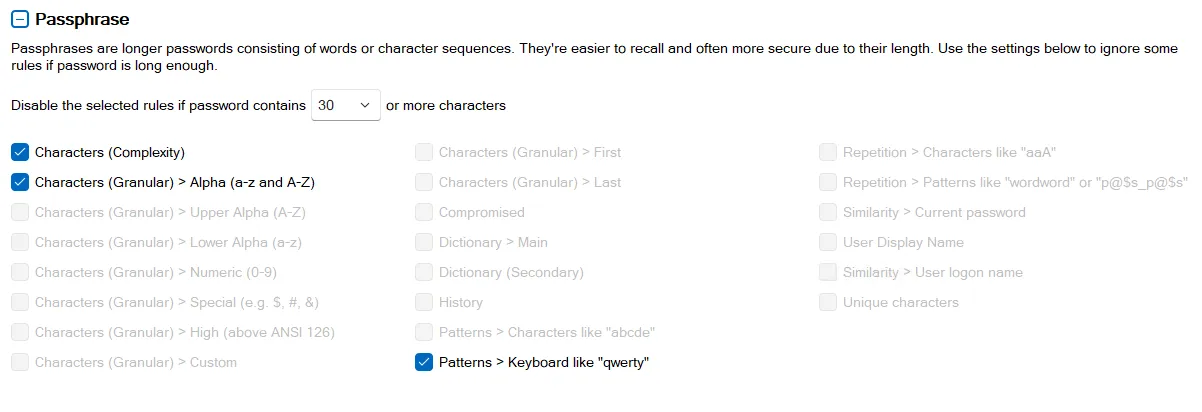Toggle Patterns > Characters like "abcde"
Screen dimensions: 1202x412
tap(424, 332)
